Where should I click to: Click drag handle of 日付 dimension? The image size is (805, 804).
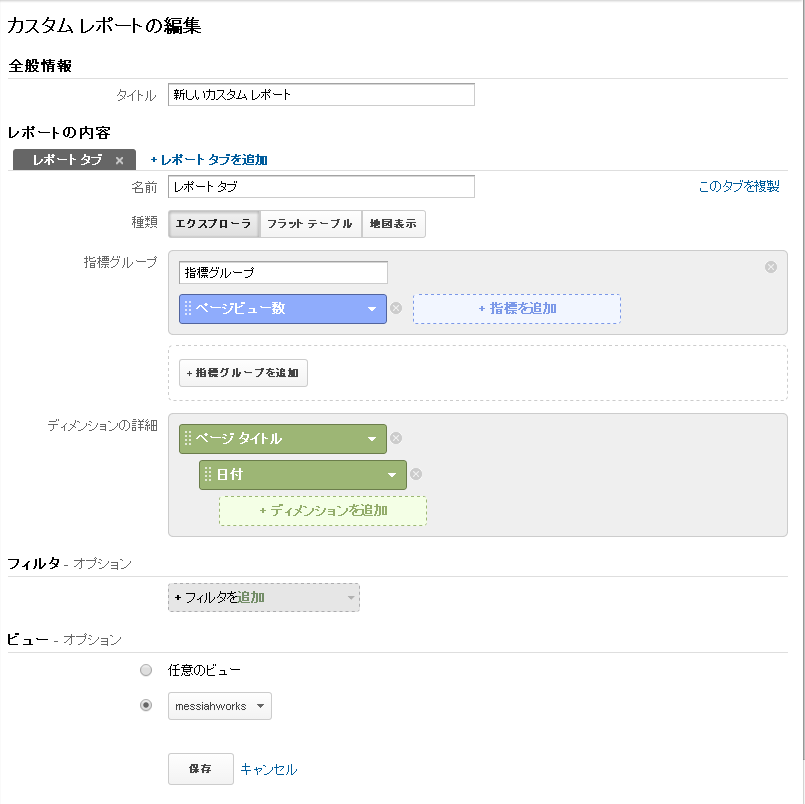(207, 474)
